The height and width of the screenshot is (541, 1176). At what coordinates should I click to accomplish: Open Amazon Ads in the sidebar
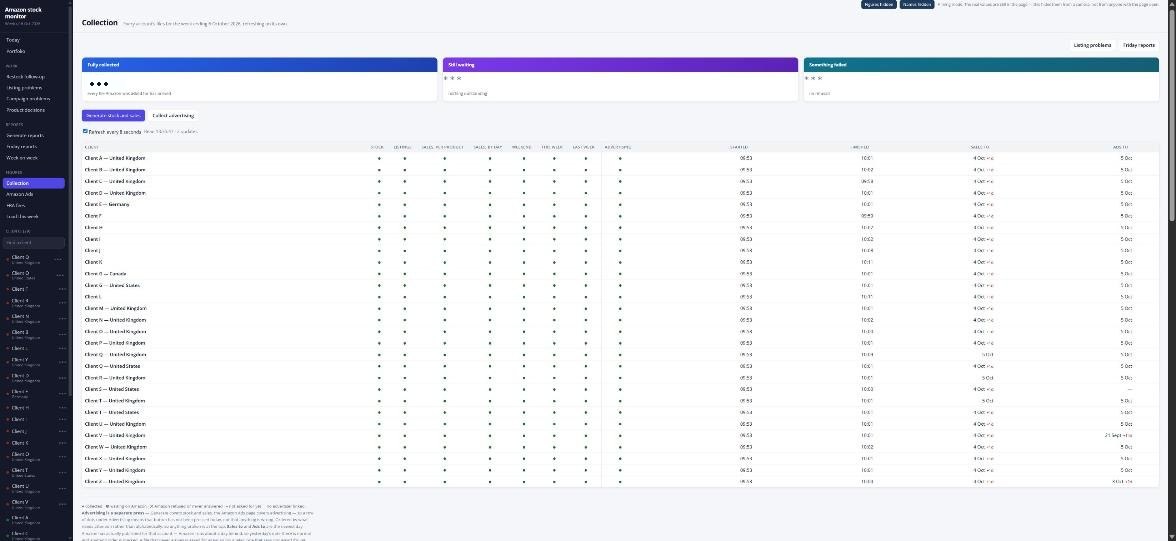tap(20, 194)
